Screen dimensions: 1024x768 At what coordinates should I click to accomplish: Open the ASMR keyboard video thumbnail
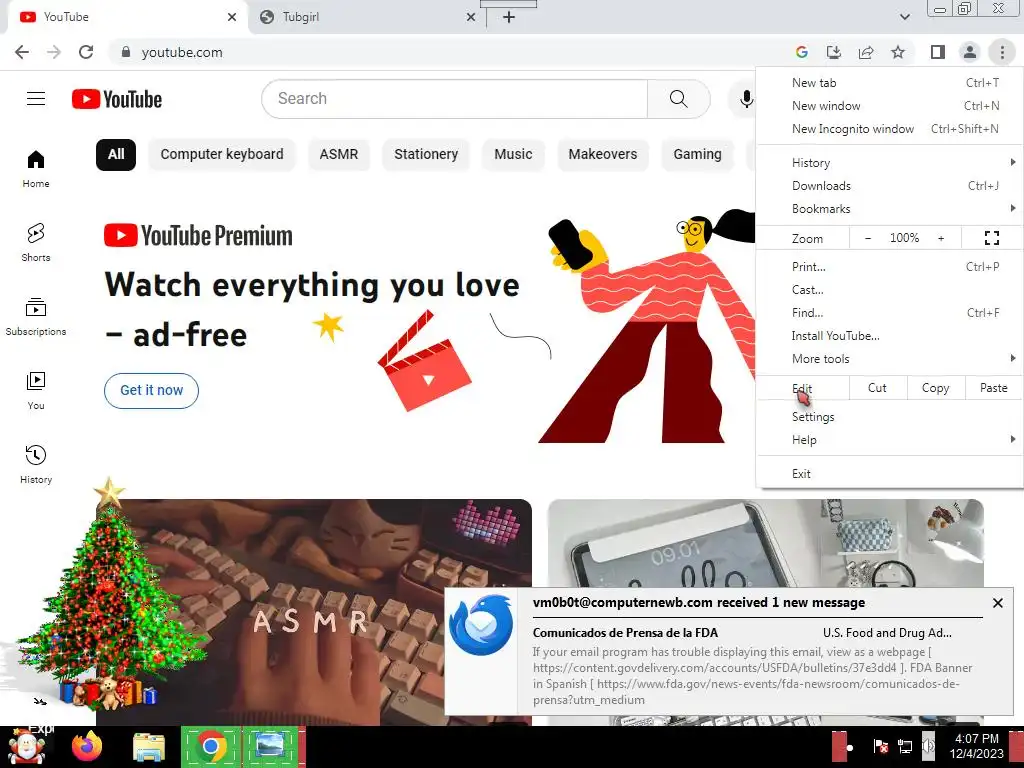[x=314, y=612]
